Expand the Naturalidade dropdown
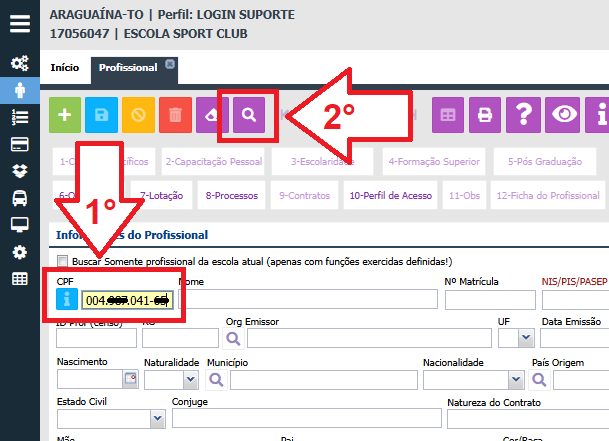Screen dimensions: 609x441 [x=190, y=379]
